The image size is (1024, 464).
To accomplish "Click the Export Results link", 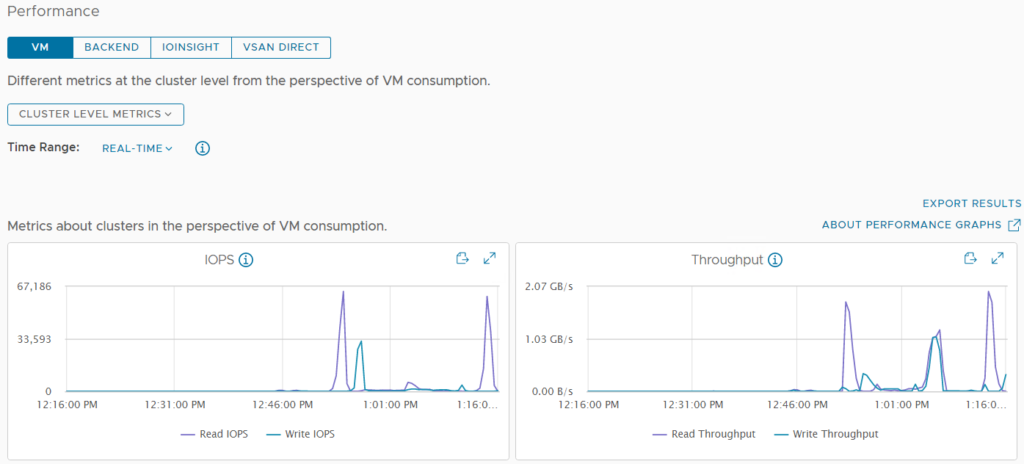I will (971, 203).
